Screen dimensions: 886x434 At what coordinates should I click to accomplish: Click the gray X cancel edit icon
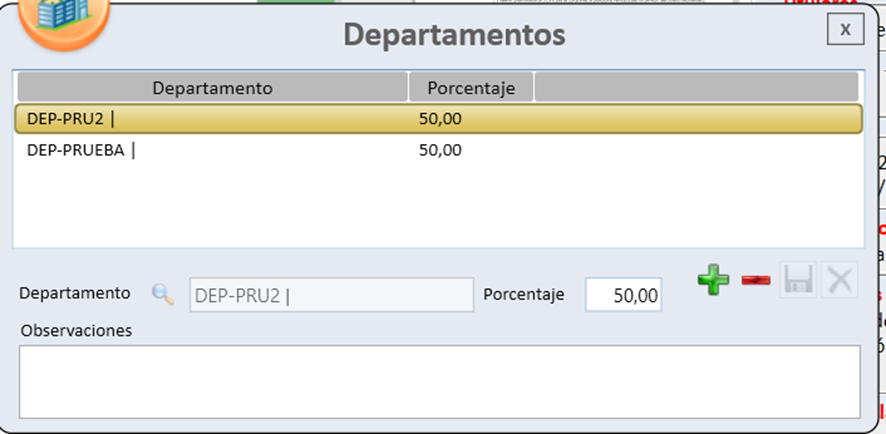839,281
